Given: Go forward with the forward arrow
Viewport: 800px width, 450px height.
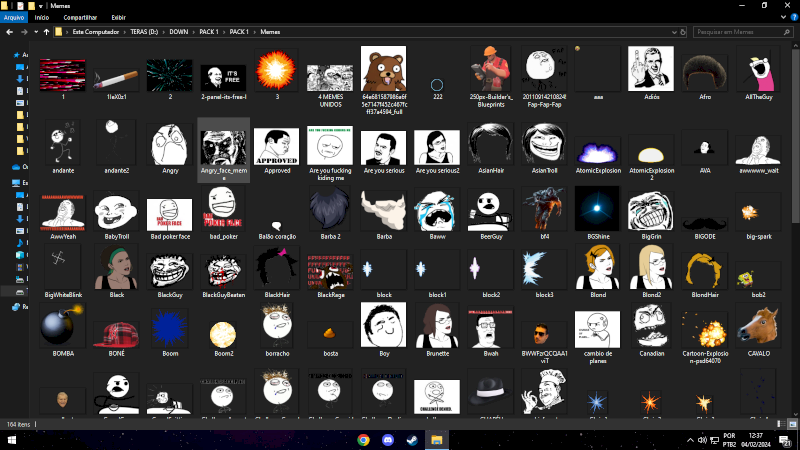Looking at the screenshot, I should coord(23,32).
